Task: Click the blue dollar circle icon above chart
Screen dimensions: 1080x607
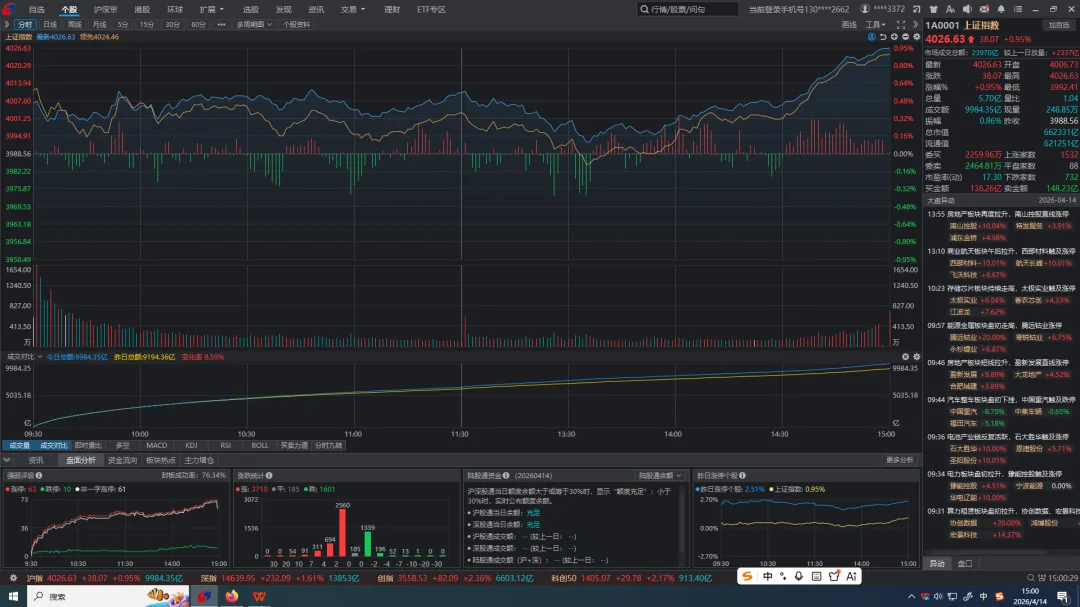Action: (872, 37)
